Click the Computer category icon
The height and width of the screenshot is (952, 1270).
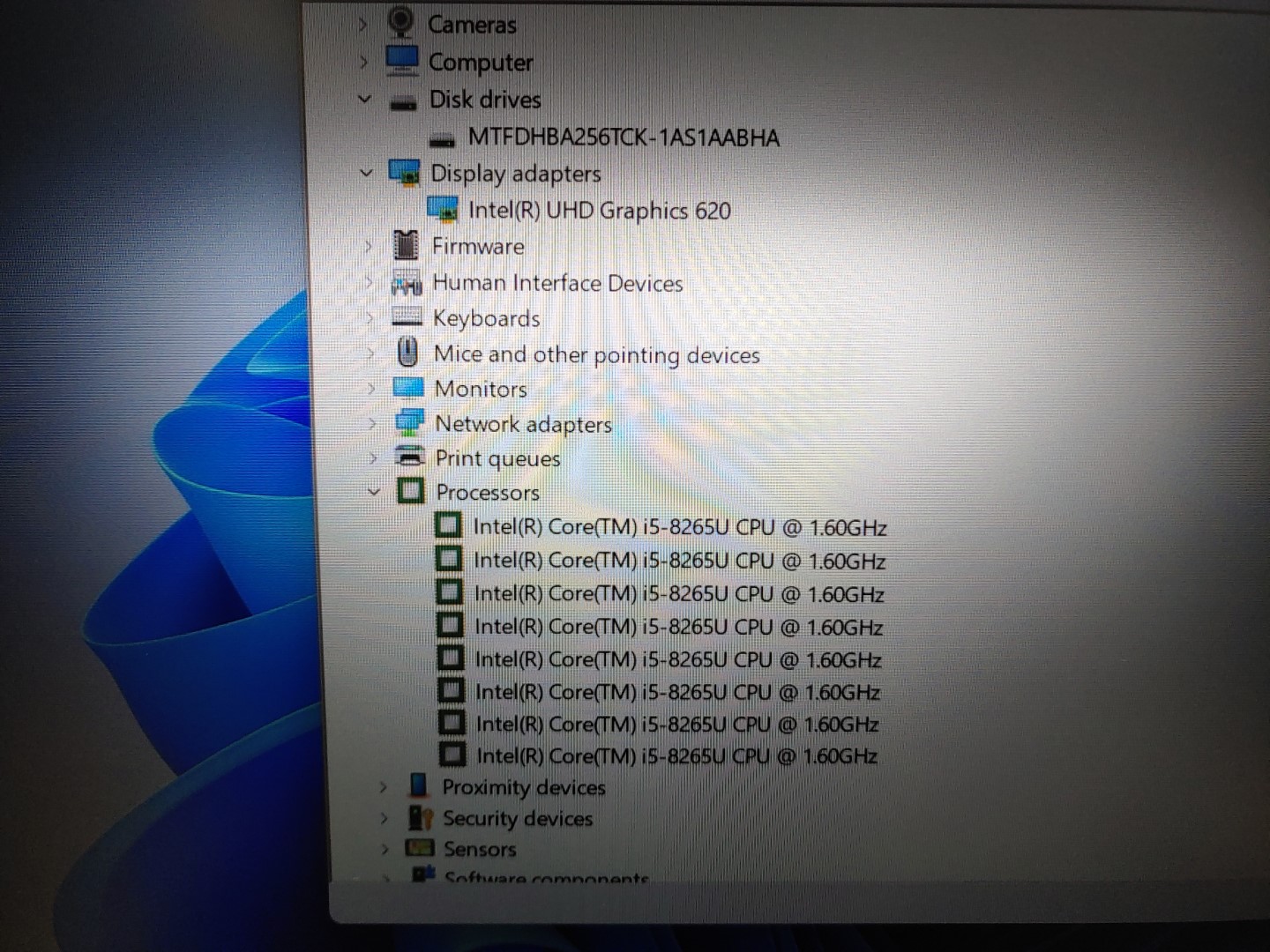click(402, 61)
